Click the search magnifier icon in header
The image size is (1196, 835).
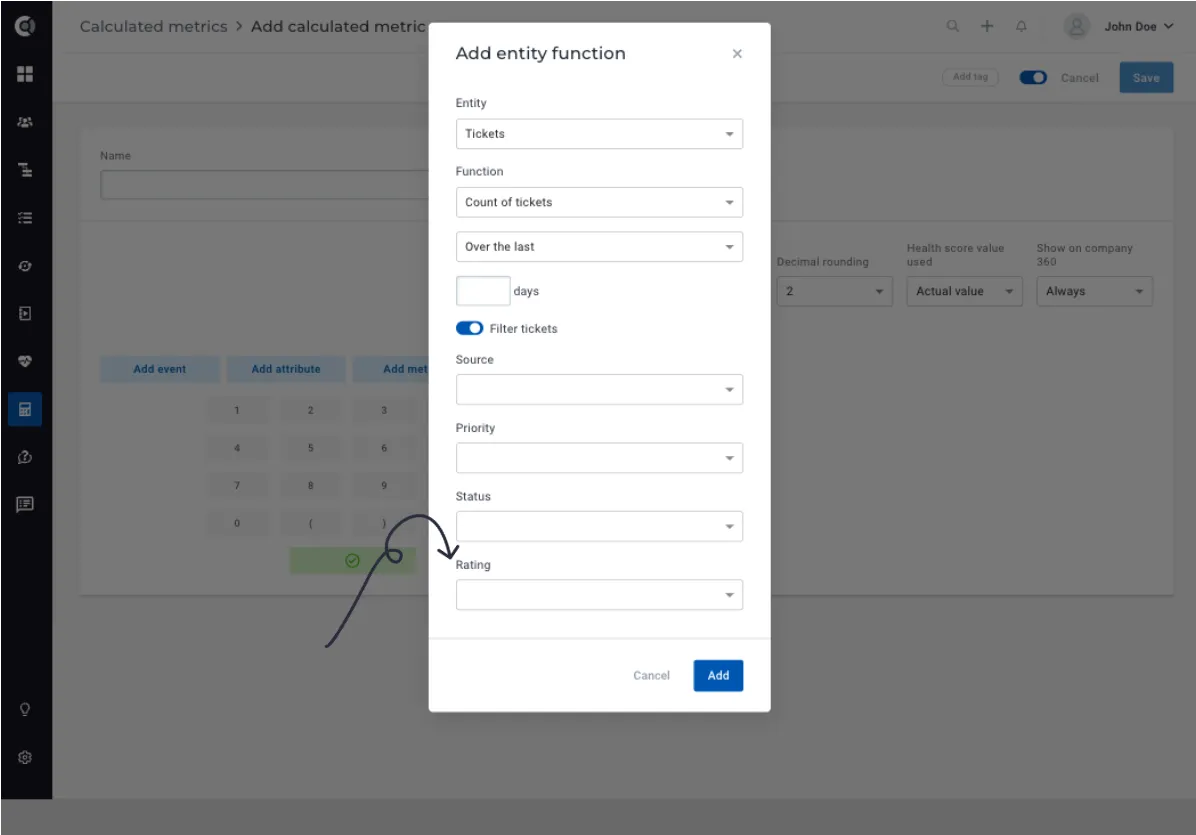953,26
